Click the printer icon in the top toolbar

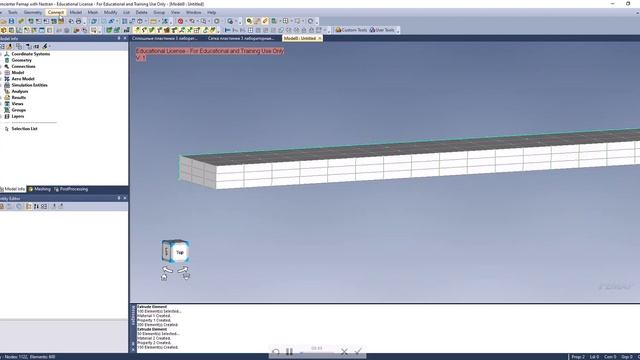(78, 21)
